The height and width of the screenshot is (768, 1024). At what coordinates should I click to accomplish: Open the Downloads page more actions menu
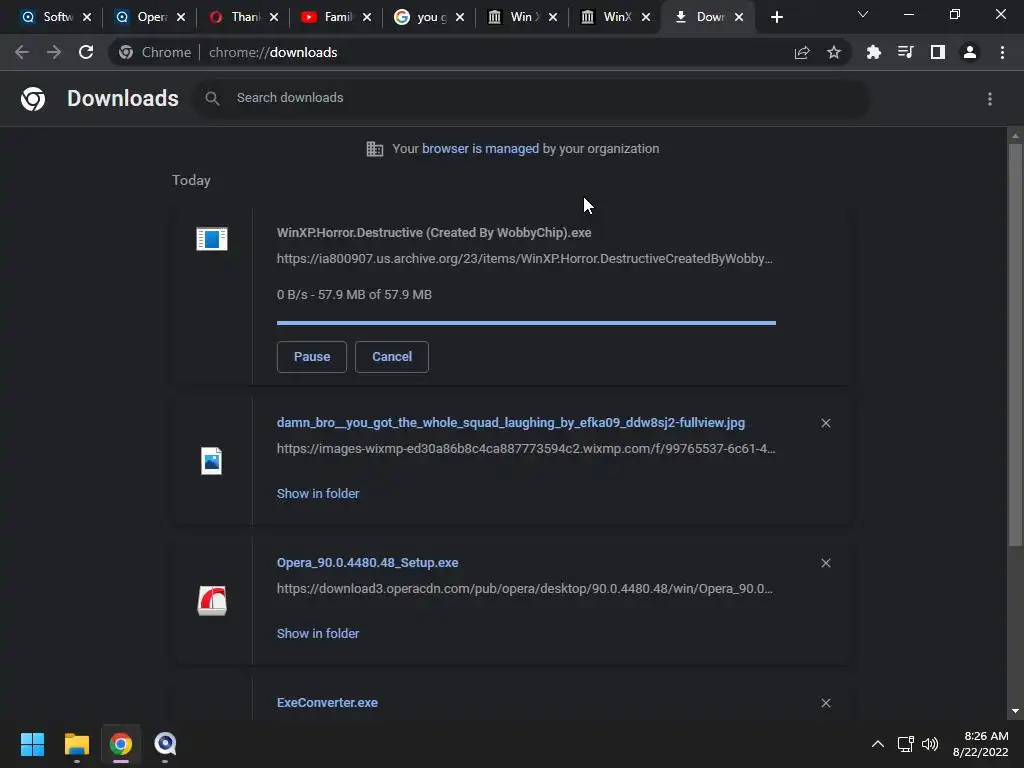point(990,99)
